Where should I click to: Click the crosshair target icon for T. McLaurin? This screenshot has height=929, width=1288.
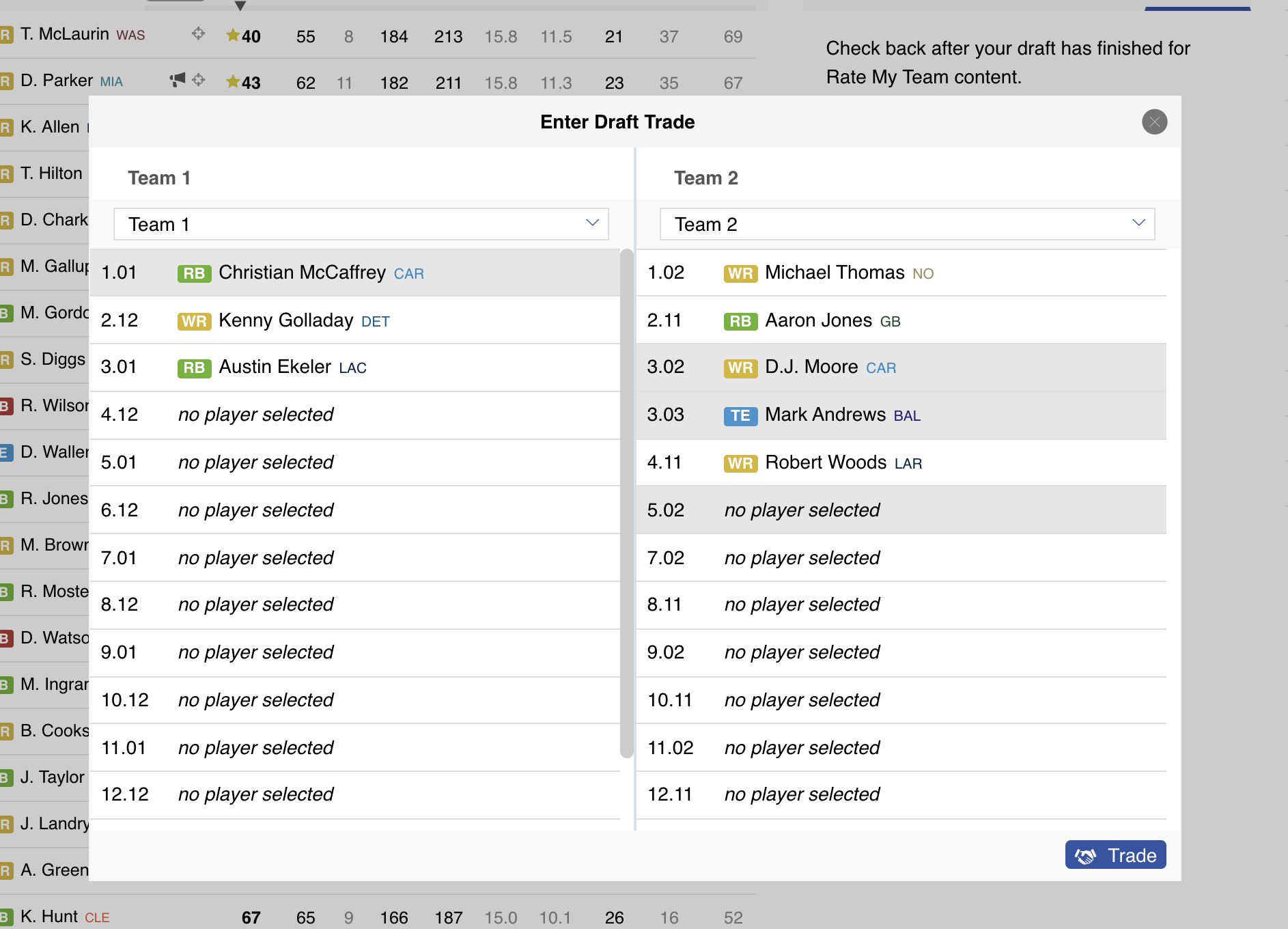coord(198,33)
